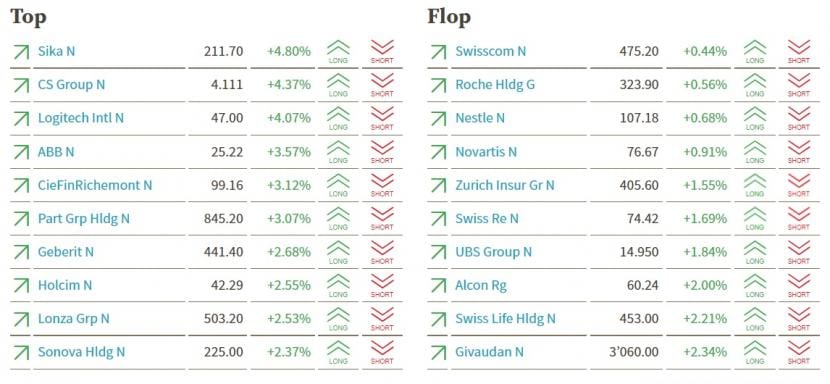The image size is (830, 384).
Task: Open the Swiss Life Hldg N link
Action: tap(505, 319)
